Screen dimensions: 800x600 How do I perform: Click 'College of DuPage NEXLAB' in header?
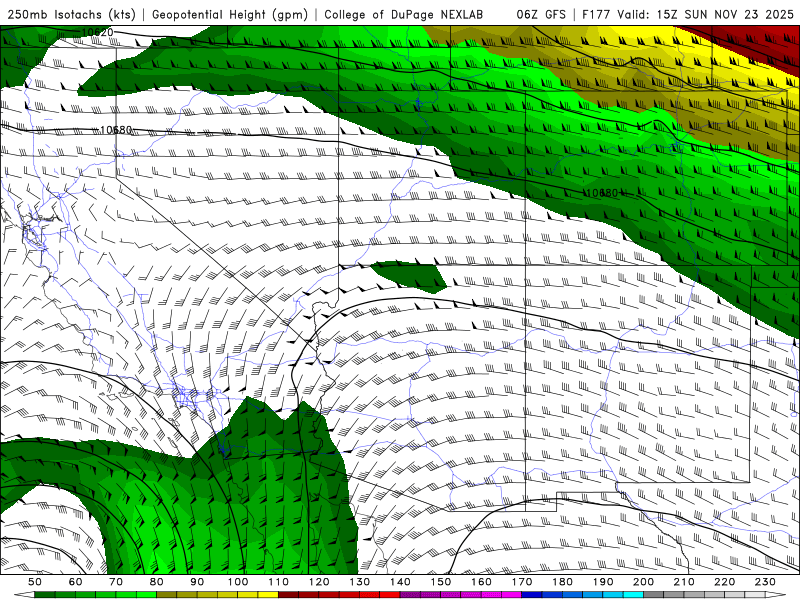point(403,15)
